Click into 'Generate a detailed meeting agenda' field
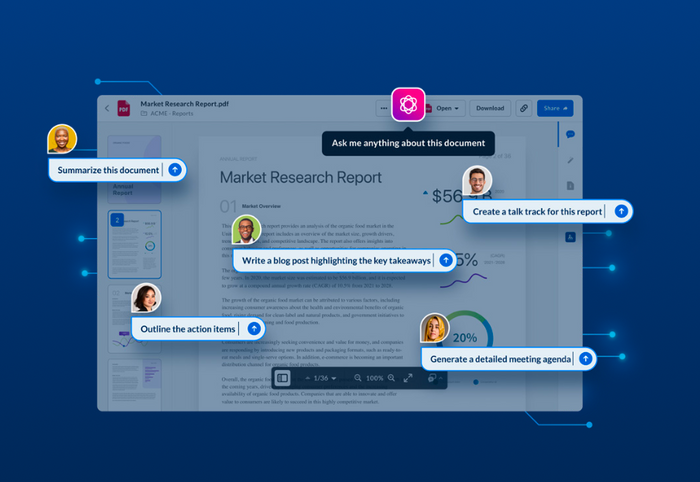This screenshot has height=482, width=700. pos(500,358)
